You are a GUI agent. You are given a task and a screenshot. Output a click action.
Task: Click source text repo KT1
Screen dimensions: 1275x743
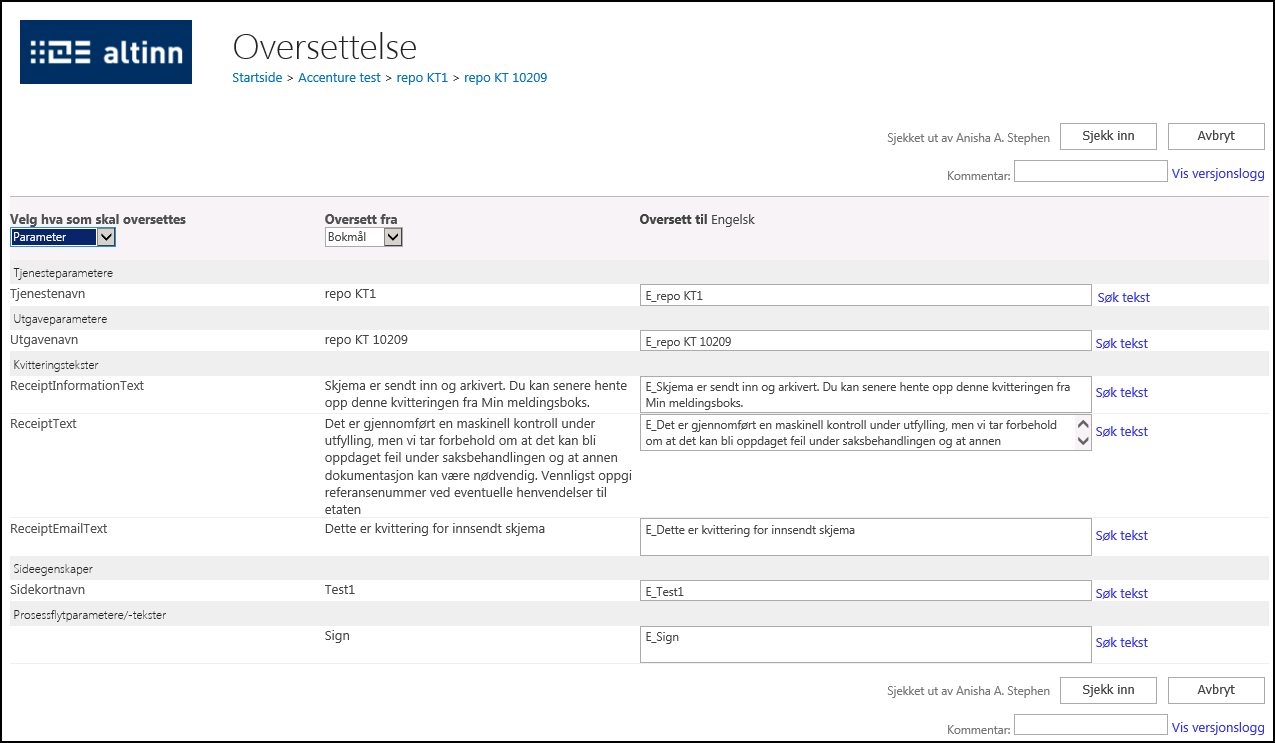[351, 294]
